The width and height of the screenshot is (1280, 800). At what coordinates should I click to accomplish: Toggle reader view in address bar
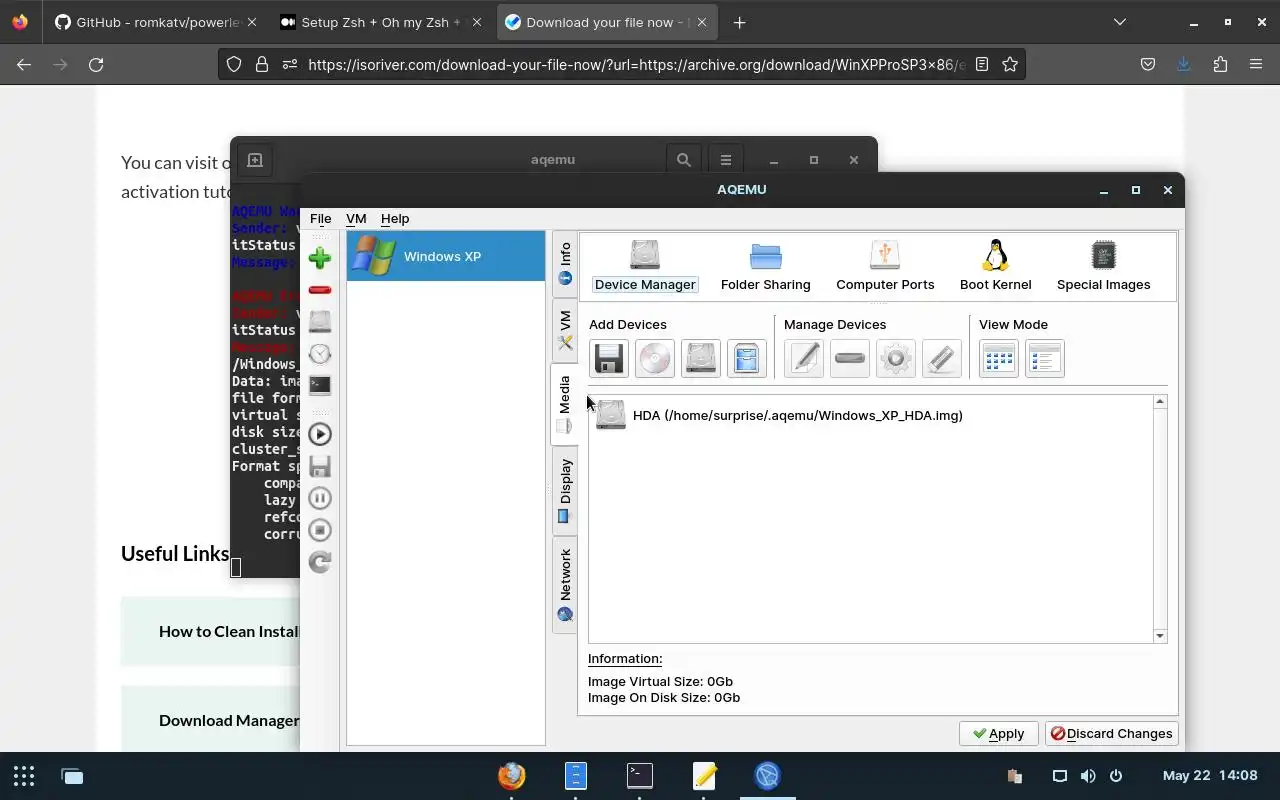click(x=982, y=64)
